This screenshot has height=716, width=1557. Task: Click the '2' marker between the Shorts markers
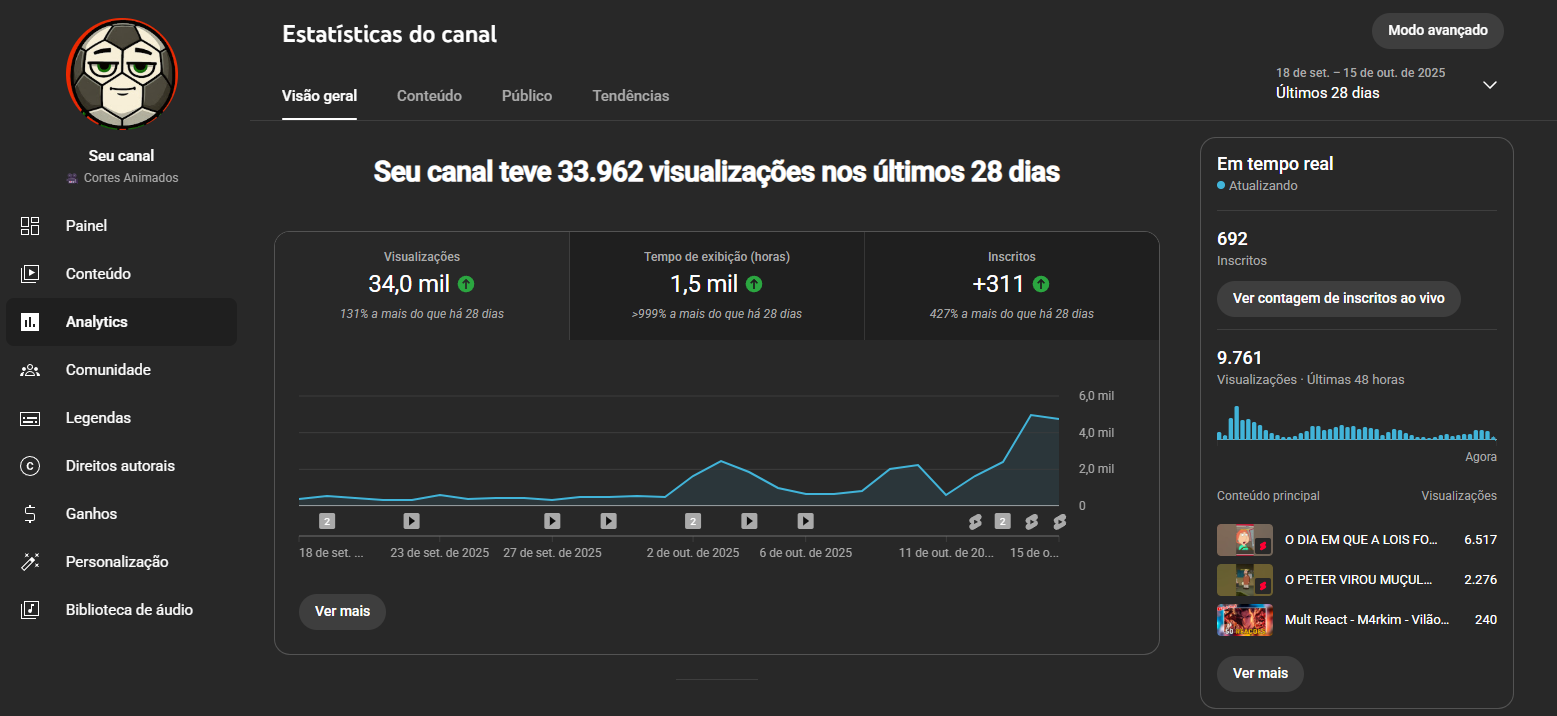click(1003, 521)
